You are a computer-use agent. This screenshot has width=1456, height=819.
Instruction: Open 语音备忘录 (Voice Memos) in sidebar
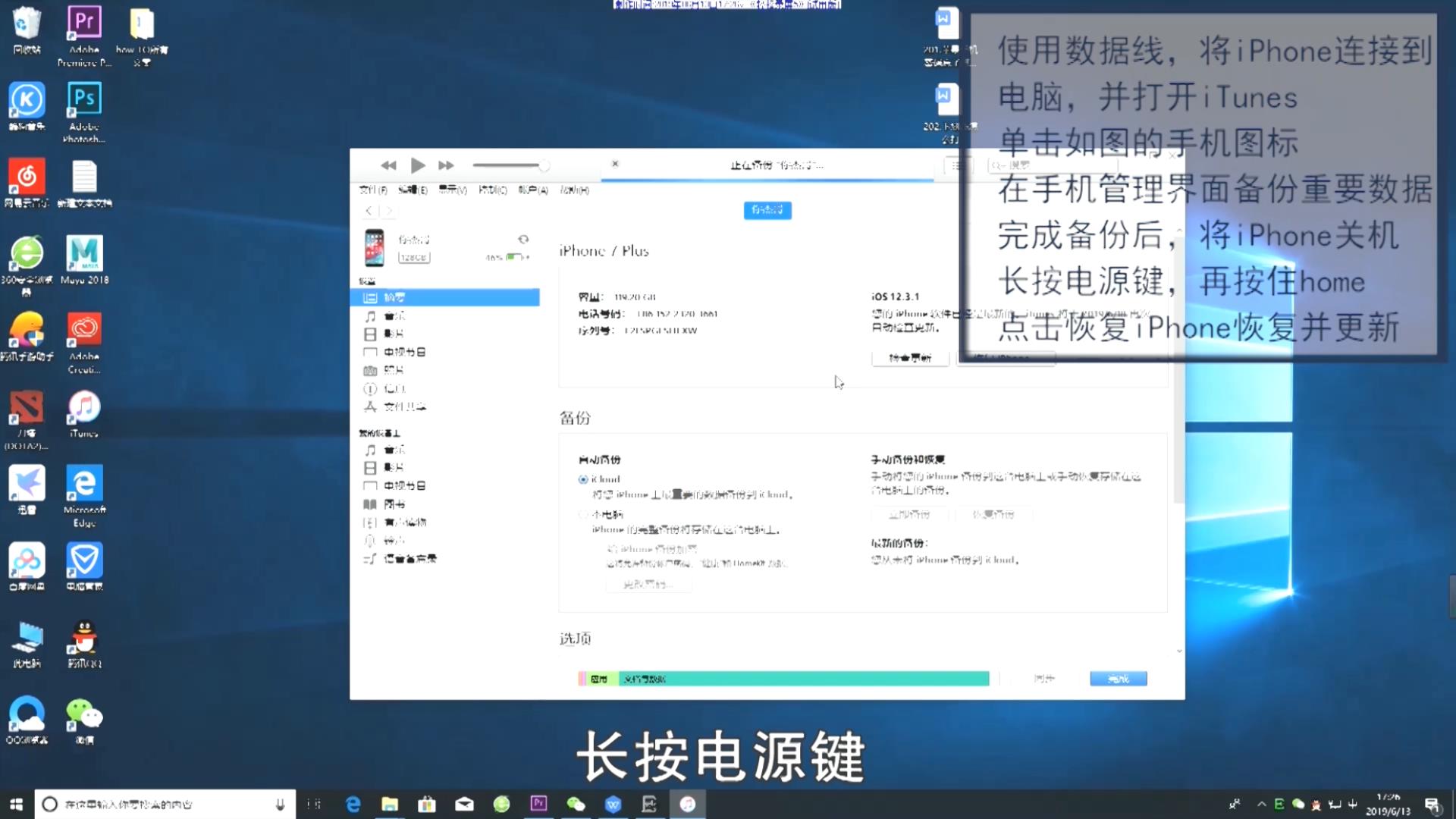409,559
